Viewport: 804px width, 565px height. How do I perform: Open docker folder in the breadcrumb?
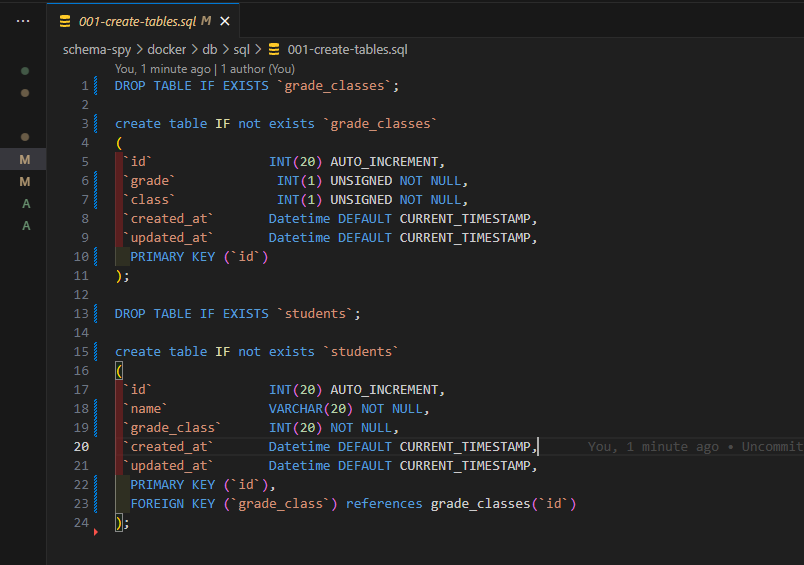click(167, 50)
